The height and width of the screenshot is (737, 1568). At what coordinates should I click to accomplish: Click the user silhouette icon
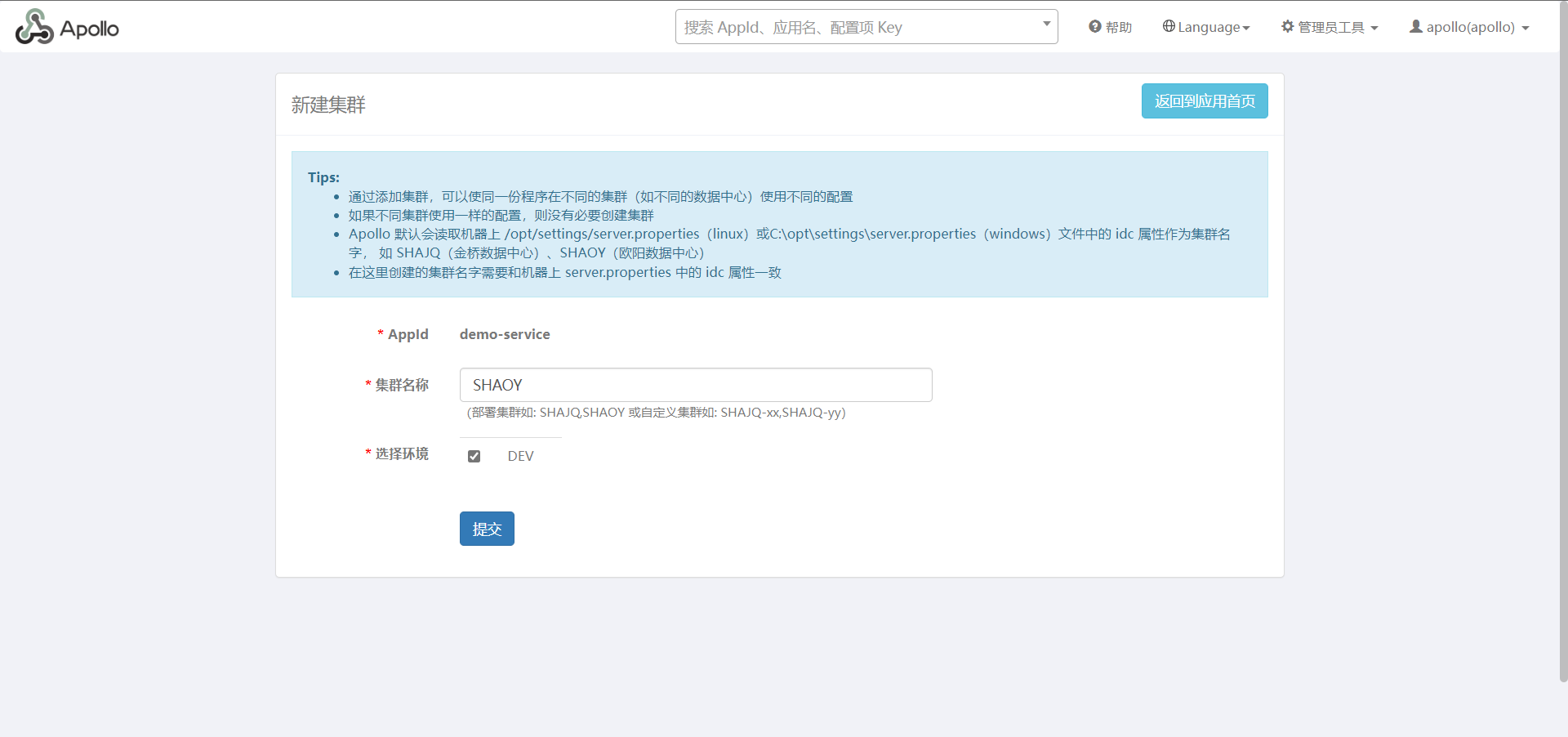(1415, 27)
